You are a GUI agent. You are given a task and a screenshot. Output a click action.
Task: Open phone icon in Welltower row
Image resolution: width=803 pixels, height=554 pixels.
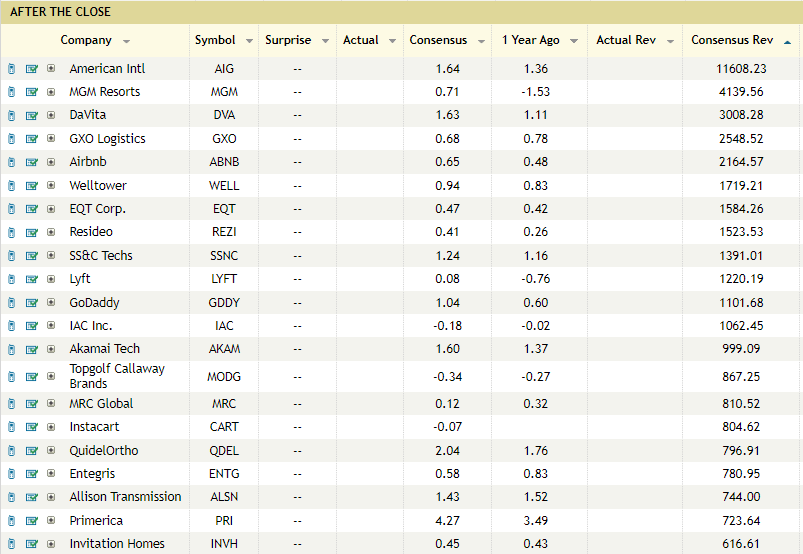click(x=12, y=185)
